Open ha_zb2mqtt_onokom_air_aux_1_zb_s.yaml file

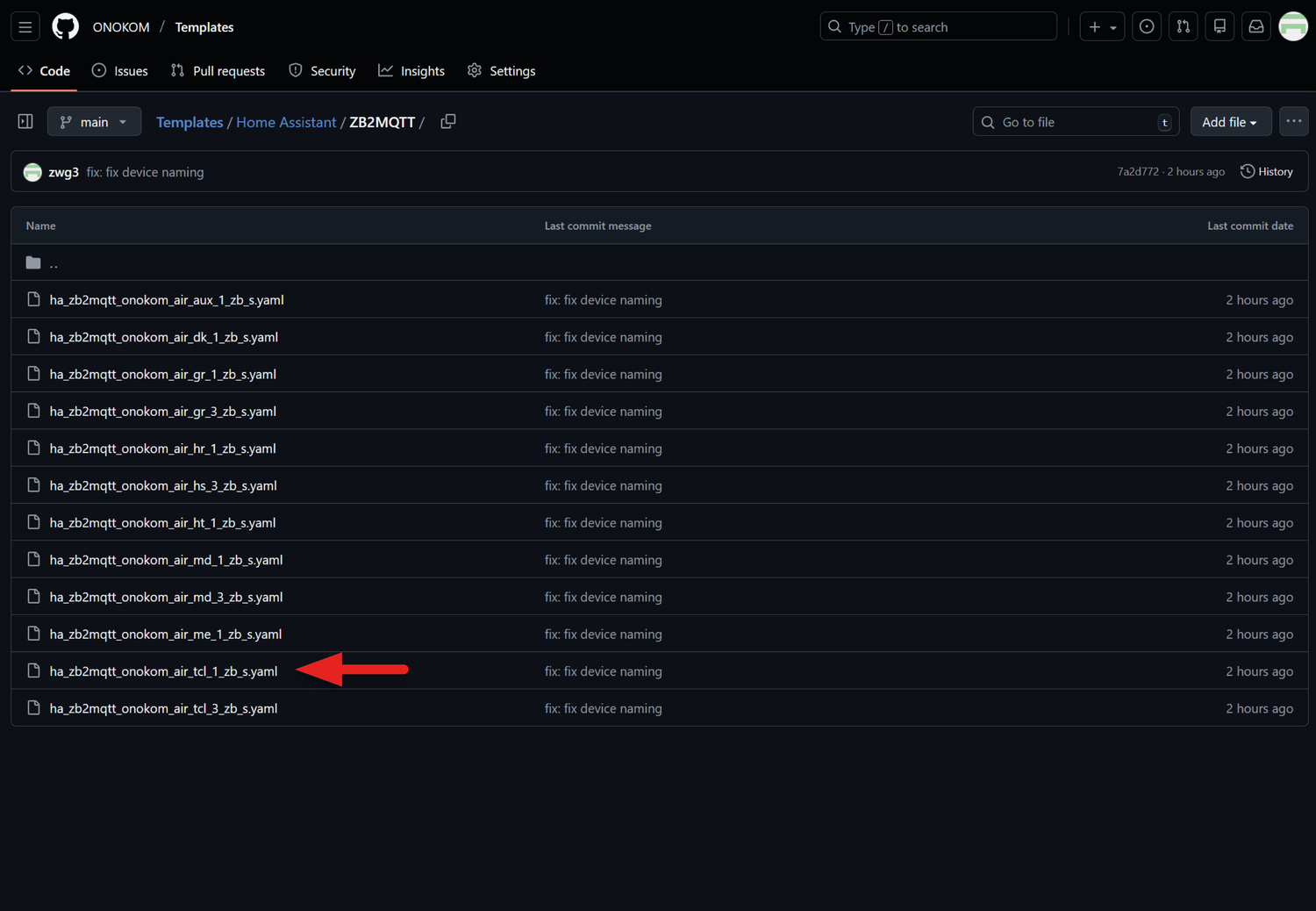167,300
